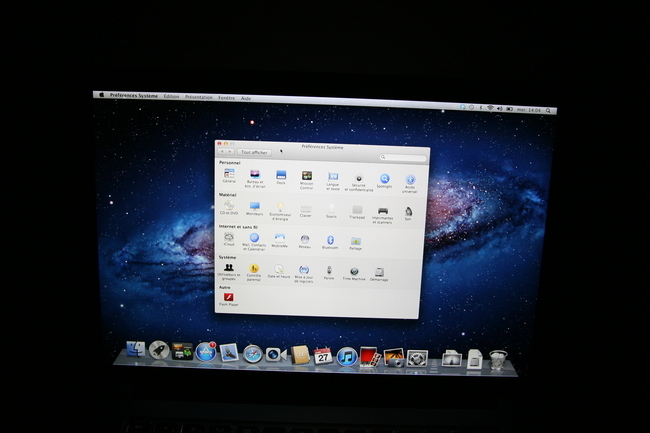Click the clock showing mer. 14:04
This screenshot has width=650, height=433.
(x=529, y=110)
